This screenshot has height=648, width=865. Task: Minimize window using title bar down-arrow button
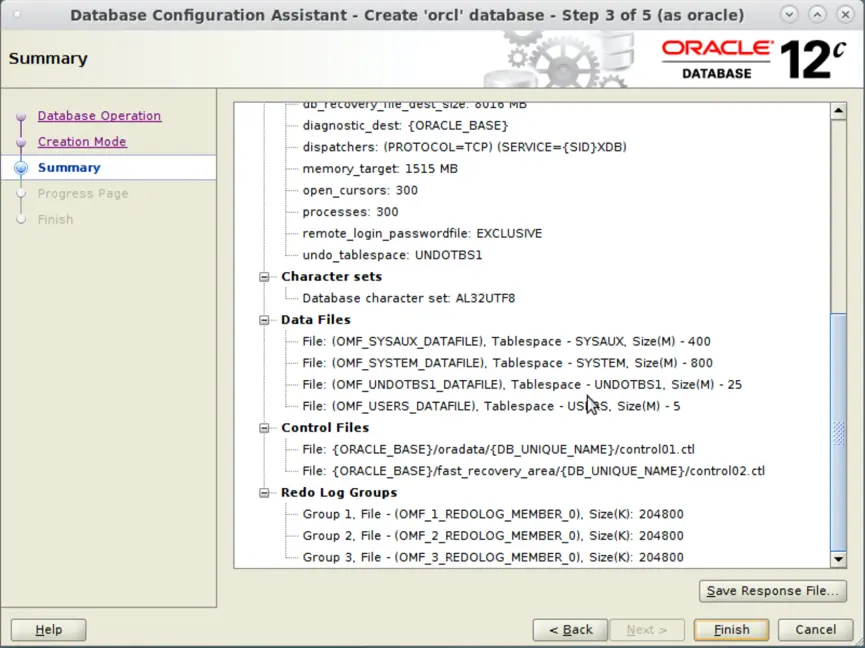[789, 14]
